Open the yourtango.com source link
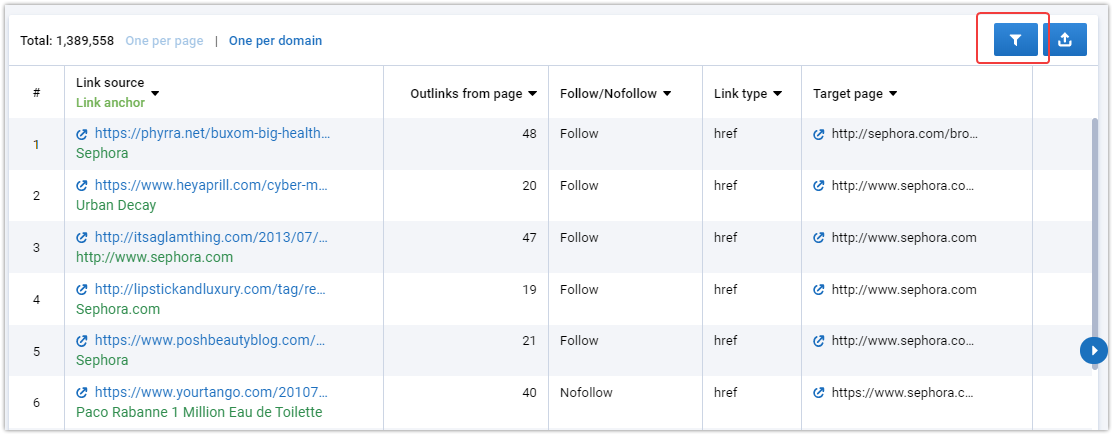This screenshot has width=1113, height=435. point(212,392)
